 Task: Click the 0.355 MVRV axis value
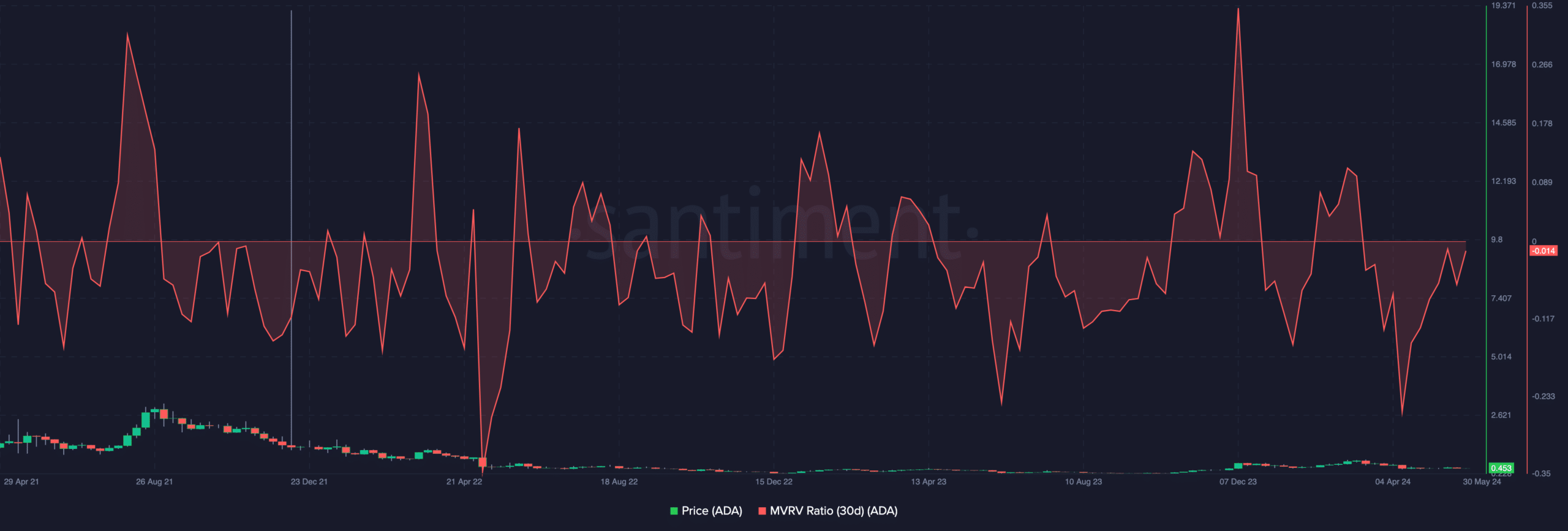click(1542, 6)
